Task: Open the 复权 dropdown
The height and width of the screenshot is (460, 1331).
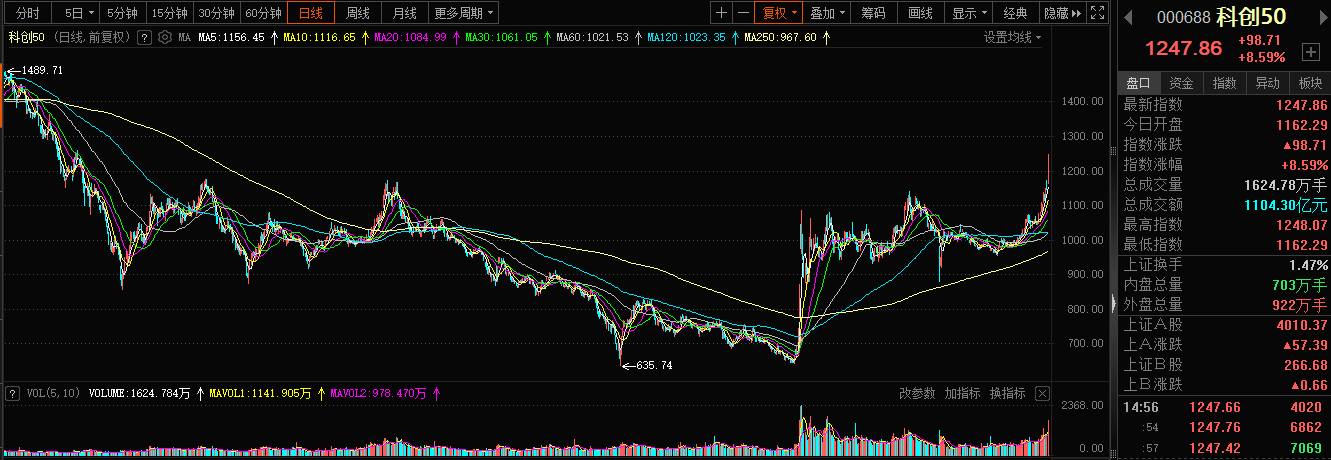Action: (779, 13)
